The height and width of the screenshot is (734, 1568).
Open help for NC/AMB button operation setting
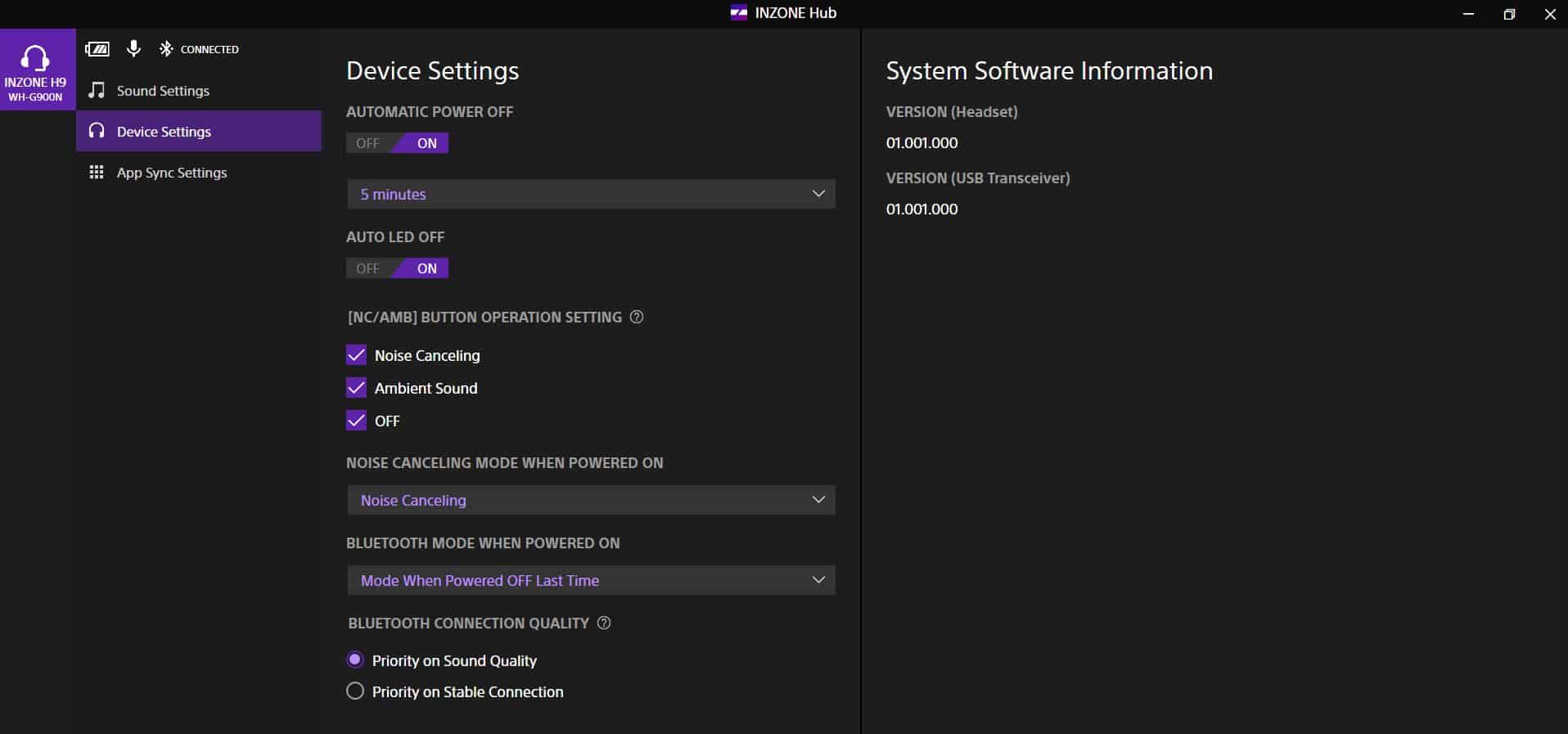coord(637,317)
